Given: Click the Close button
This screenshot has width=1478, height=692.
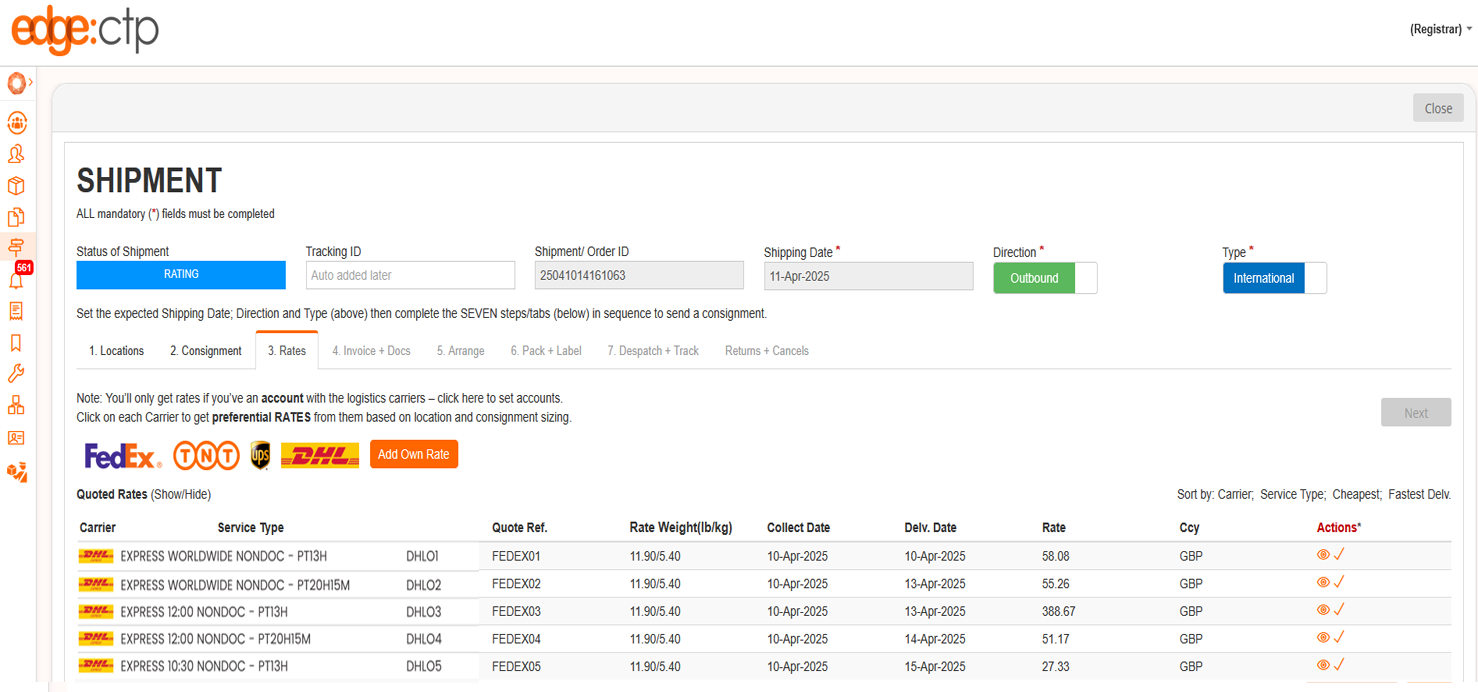Looking at the screenshot, I should point(1438,108).
